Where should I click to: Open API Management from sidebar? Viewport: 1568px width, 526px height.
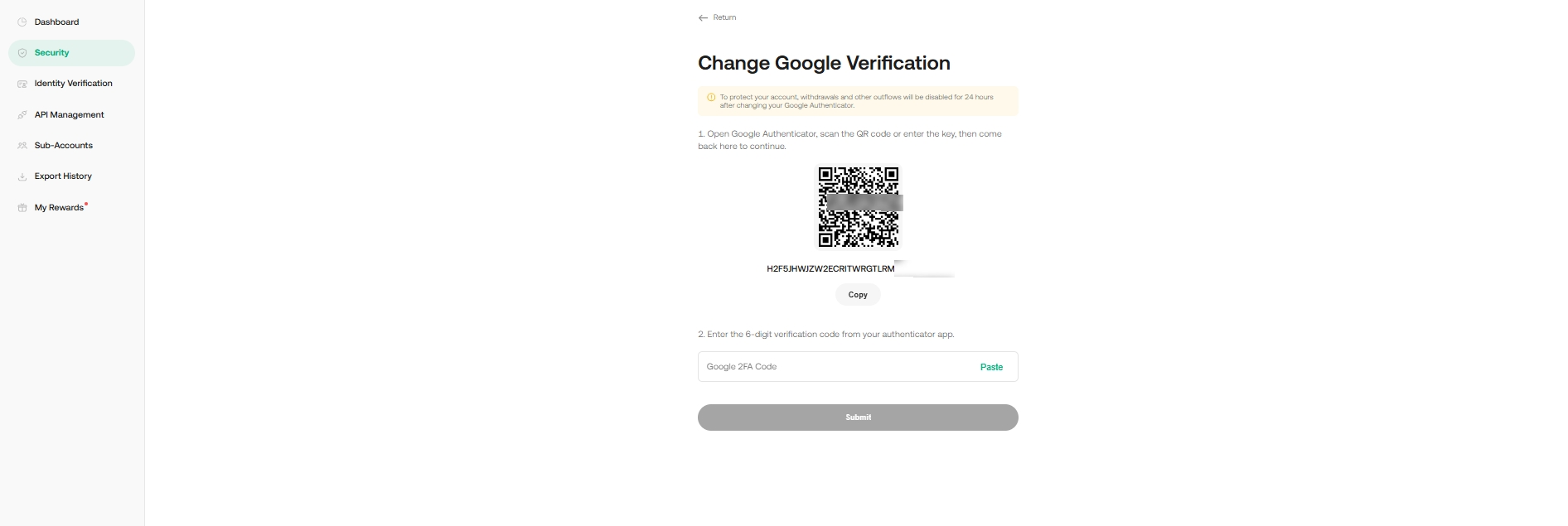69,115
